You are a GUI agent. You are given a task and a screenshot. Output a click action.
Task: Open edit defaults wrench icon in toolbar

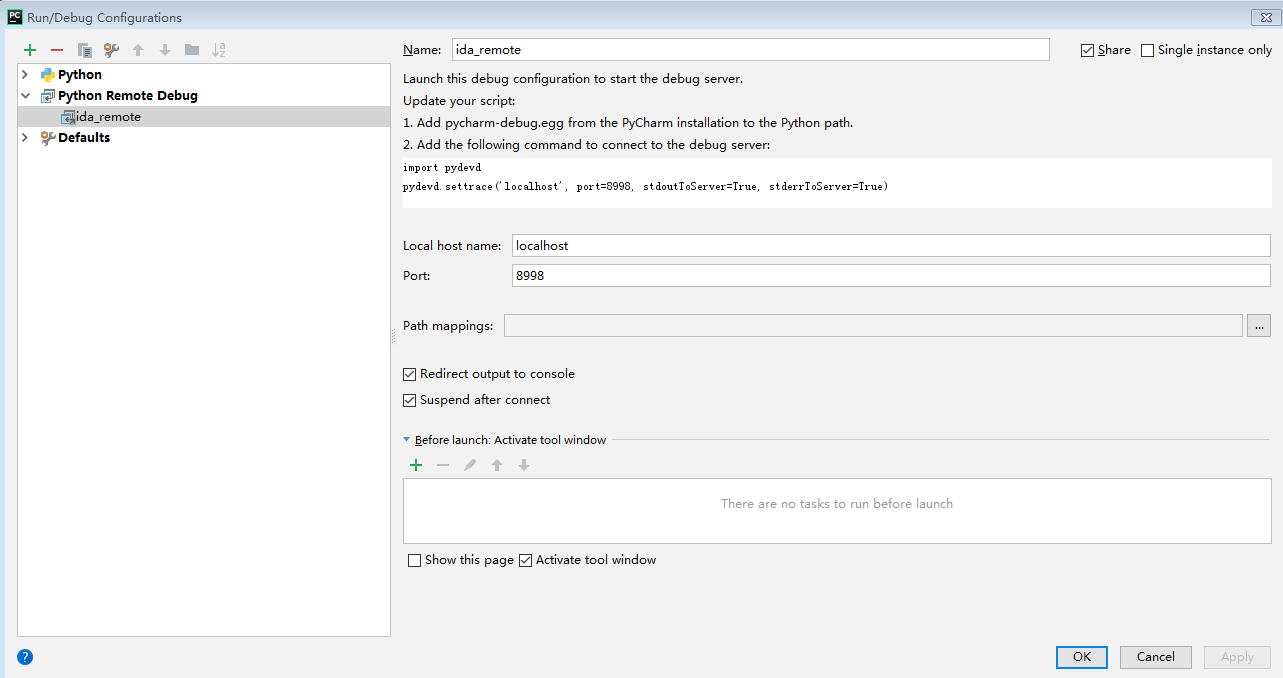click(111, 50)
